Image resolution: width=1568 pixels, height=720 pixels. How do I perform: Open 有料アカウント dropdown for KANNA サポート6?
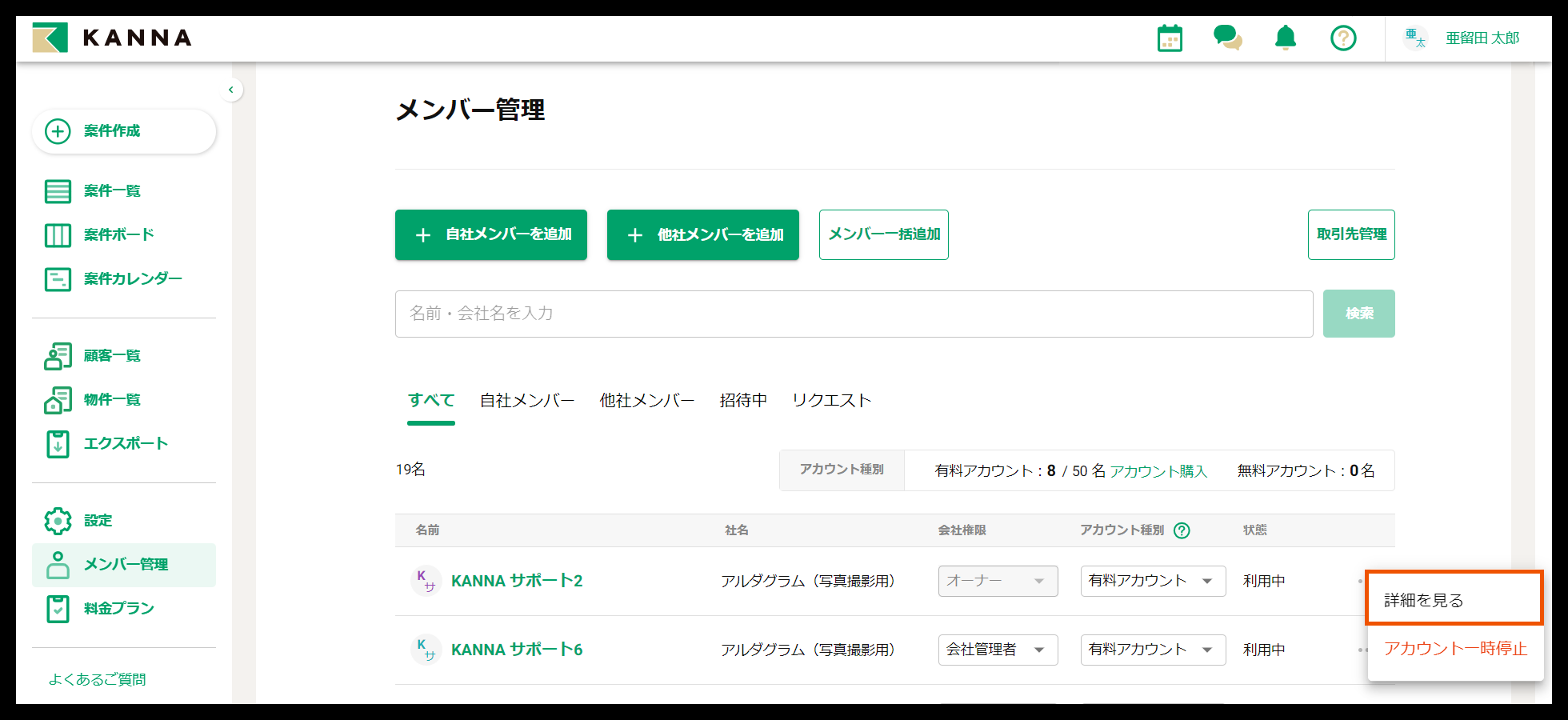pyautogui.click(x=1153, y=650)
